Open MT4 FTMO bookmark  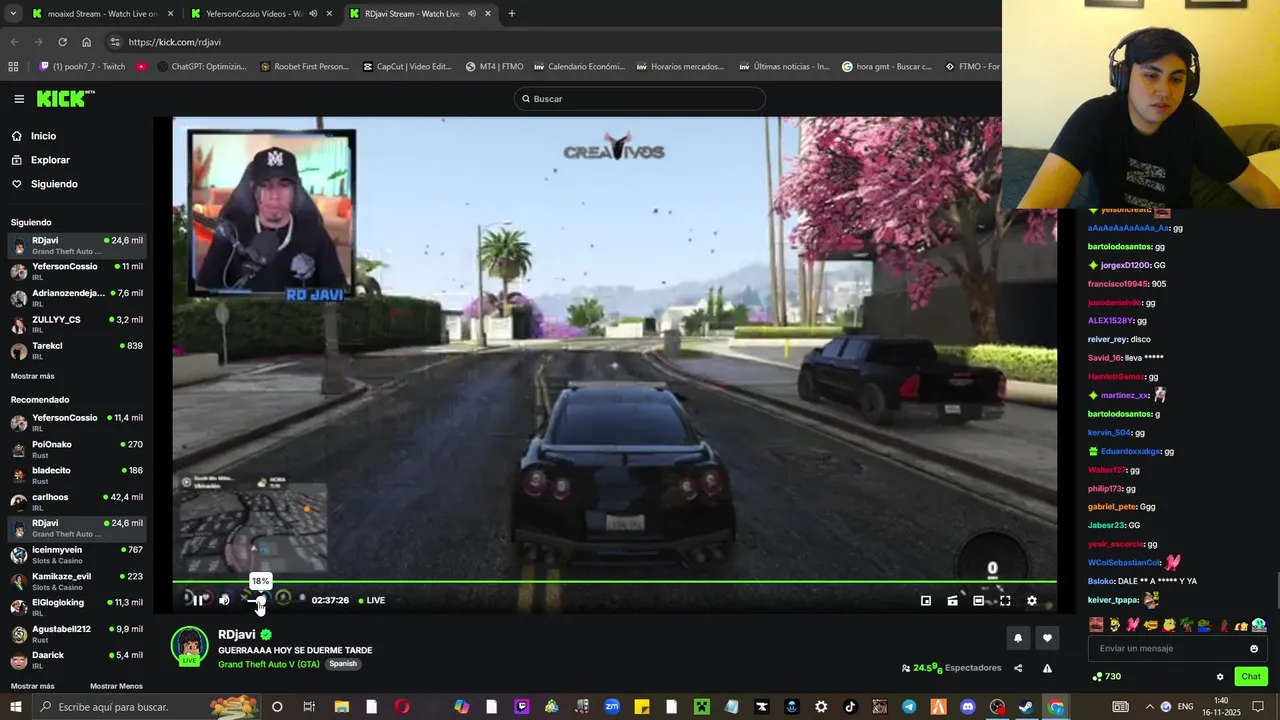pyautogui.click(x=494, y=67)
